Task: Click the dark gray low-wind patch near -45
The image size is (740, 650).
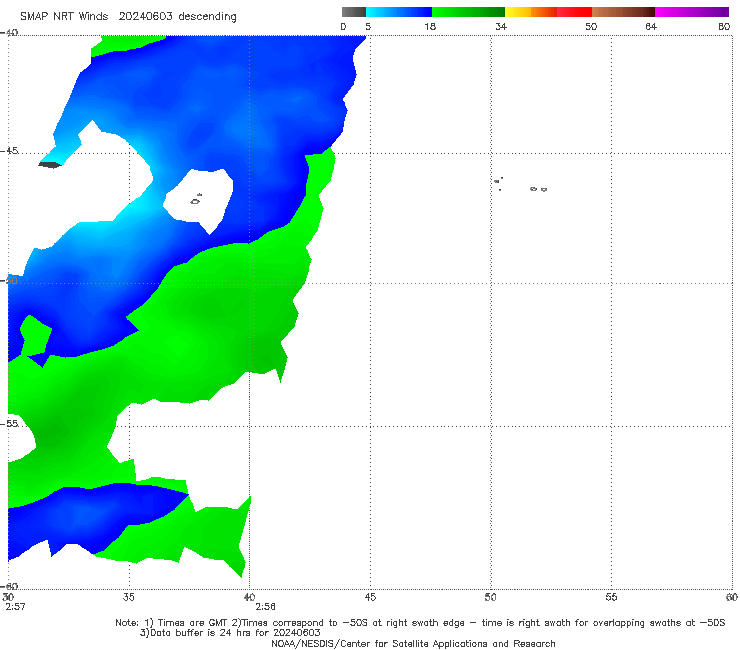Action: click(50, 165)
